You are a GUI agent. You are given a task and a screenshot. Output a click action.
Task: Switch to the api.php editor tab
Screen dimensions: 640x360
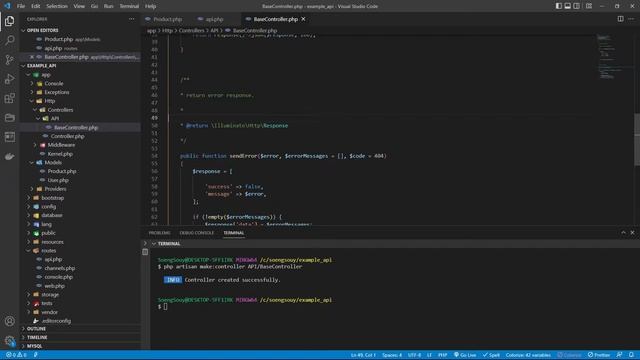214,19
